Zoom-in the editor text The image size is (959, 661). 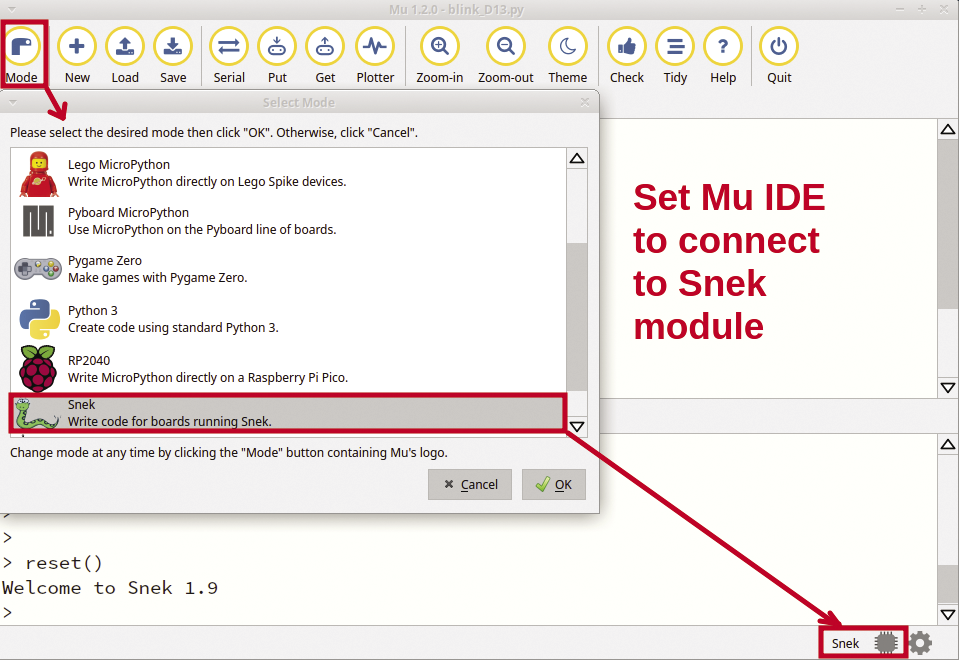pyautogui.click(x=440, y=56)
